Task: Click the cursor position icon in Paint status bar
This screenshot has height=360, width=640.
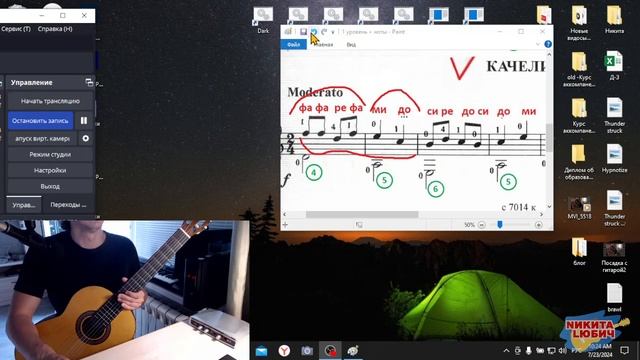Action: point(285,224)
